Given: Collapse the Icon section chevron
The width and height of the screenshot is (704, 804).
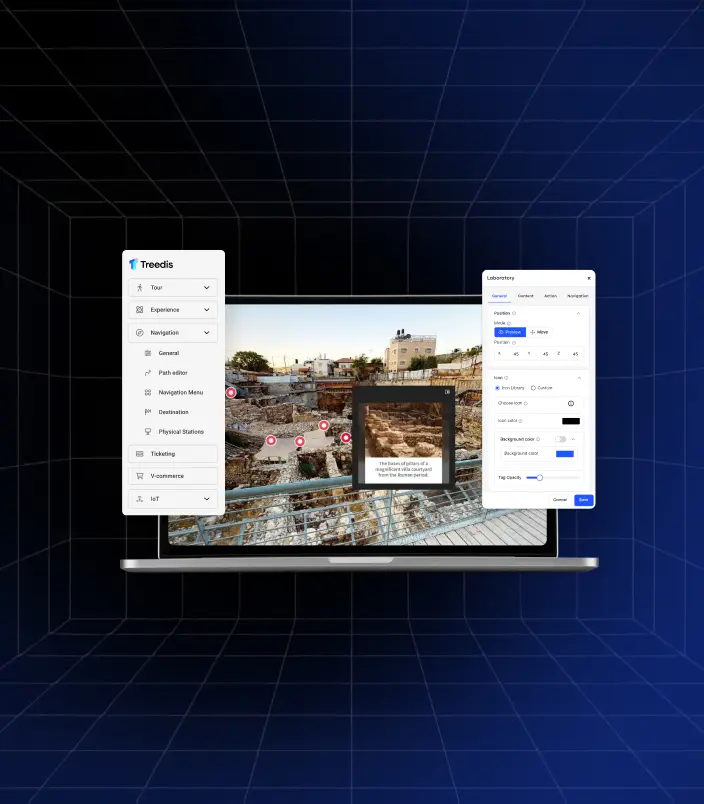Looking at the screenshot, I should tap(579, 378).
